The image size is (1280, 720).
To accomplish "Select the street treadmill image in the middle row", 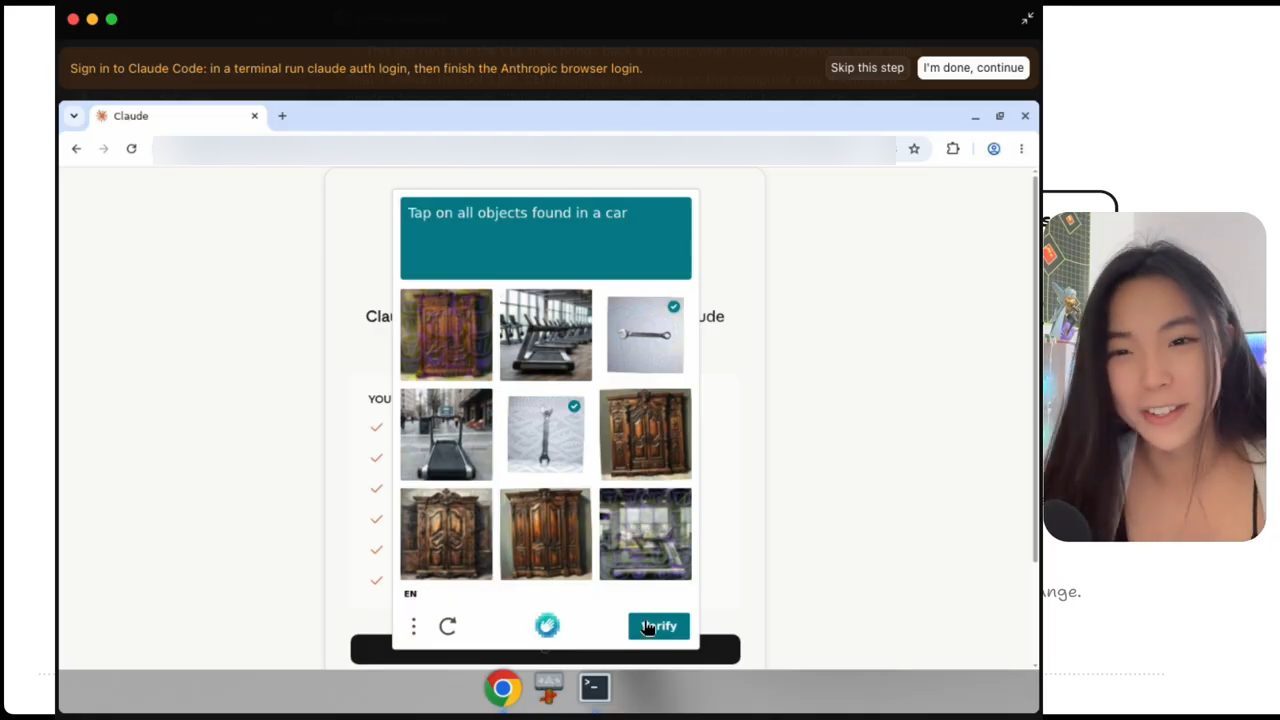I will click(446, 434).
